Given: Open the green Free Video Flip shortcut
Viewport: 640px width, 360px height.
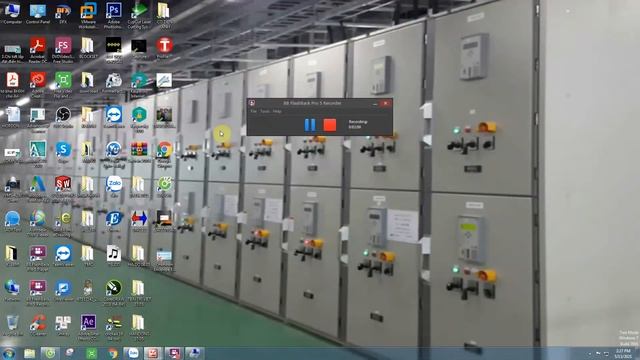Looking at the screenshot, I should tap(63, 84).
